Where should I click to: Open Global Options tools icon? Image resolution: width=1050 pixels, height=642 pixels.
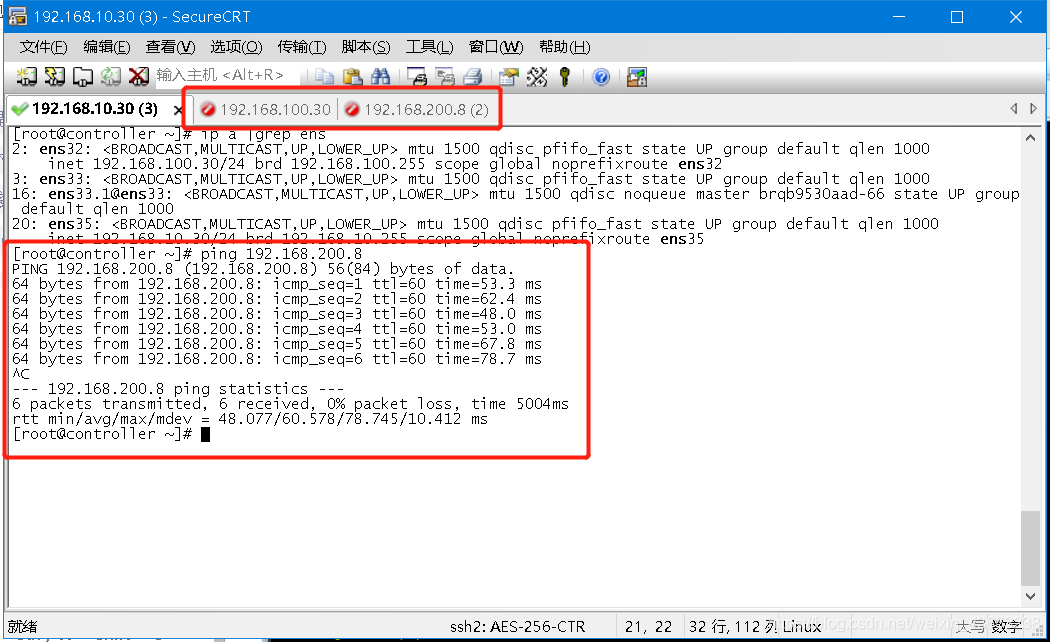[x=537, y=77]
